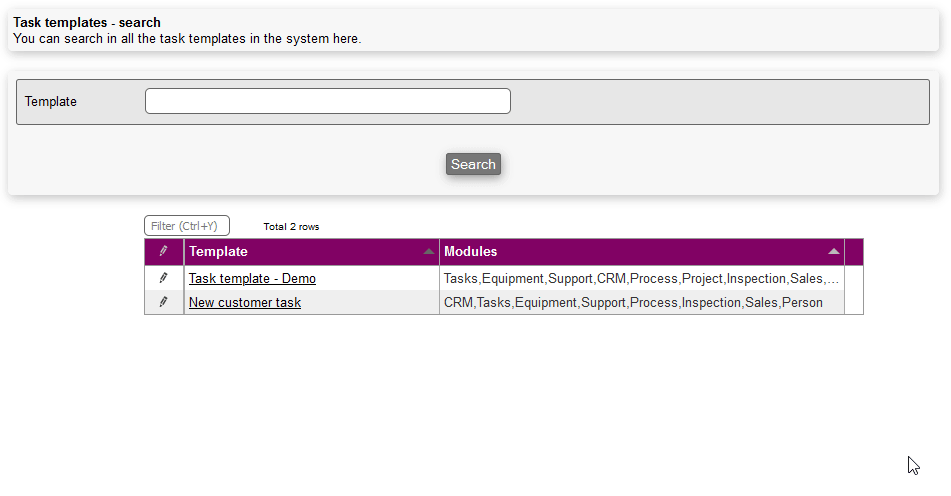
Task: Click the pencil icon for Task template - Demo
Action: pyautogui.click(x=164, y=278)
